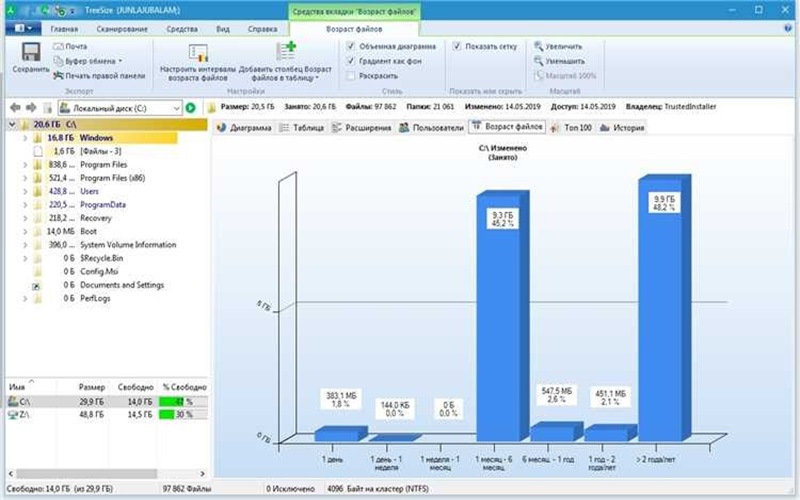Click the Печать правой панели print icon
The height and width of the screenshot is (500, 800).
tap(59, 75)
